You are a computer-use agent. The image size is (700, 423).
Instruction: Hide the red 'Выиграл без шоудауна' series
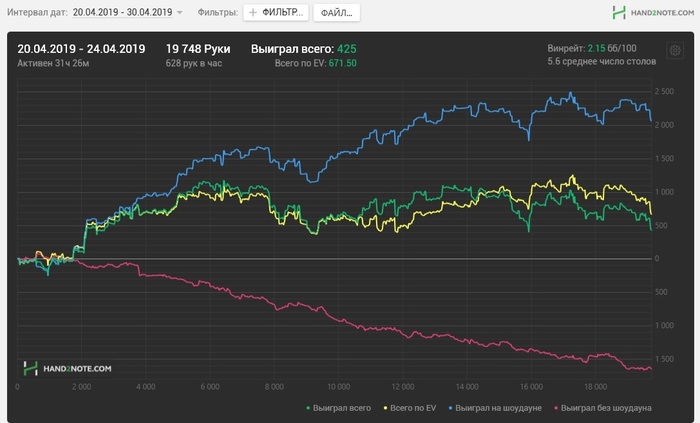click(x=607, y=408)
